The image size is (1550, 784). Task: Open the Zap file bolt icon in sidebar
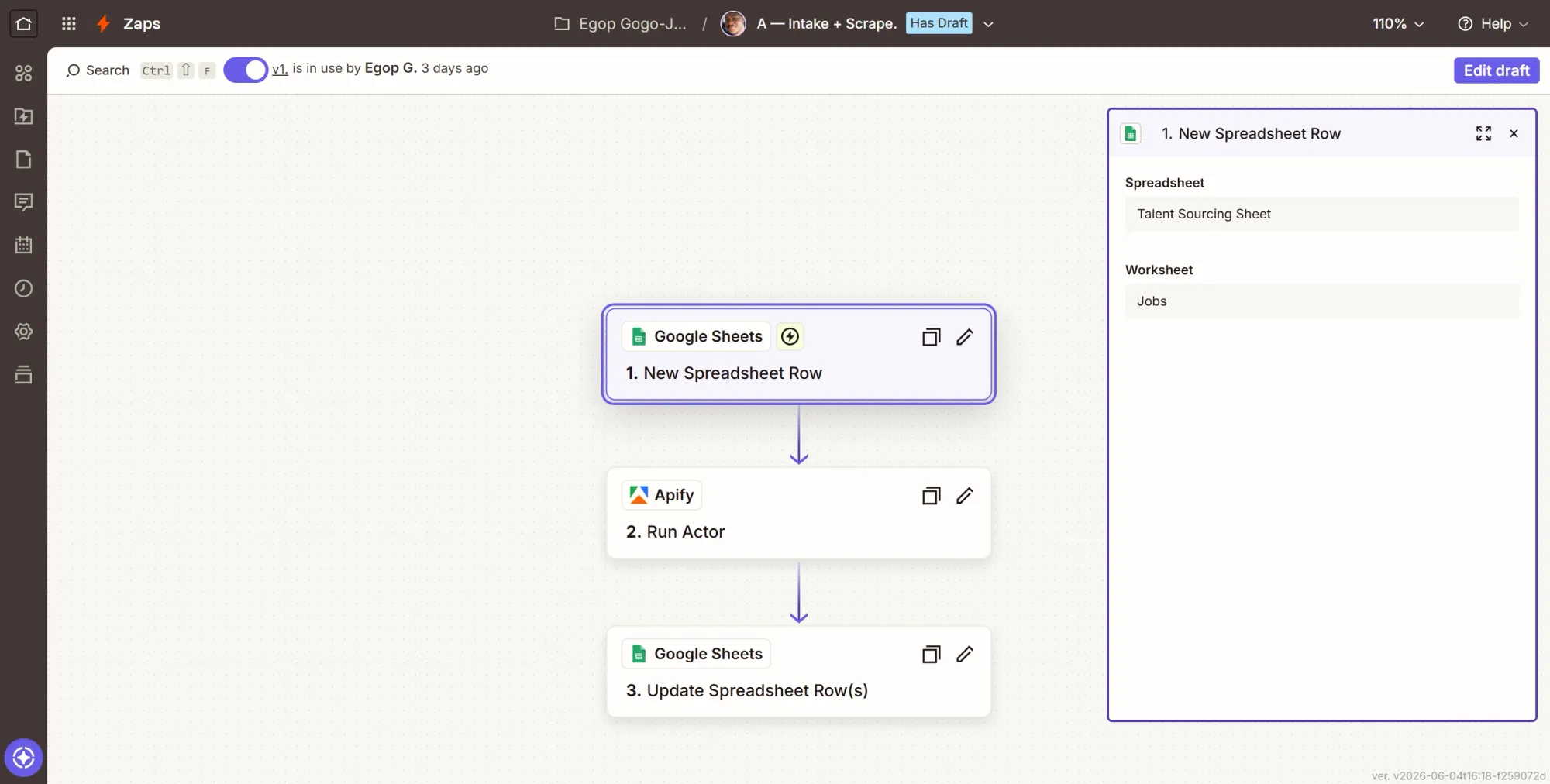click(x=23, y=116)
